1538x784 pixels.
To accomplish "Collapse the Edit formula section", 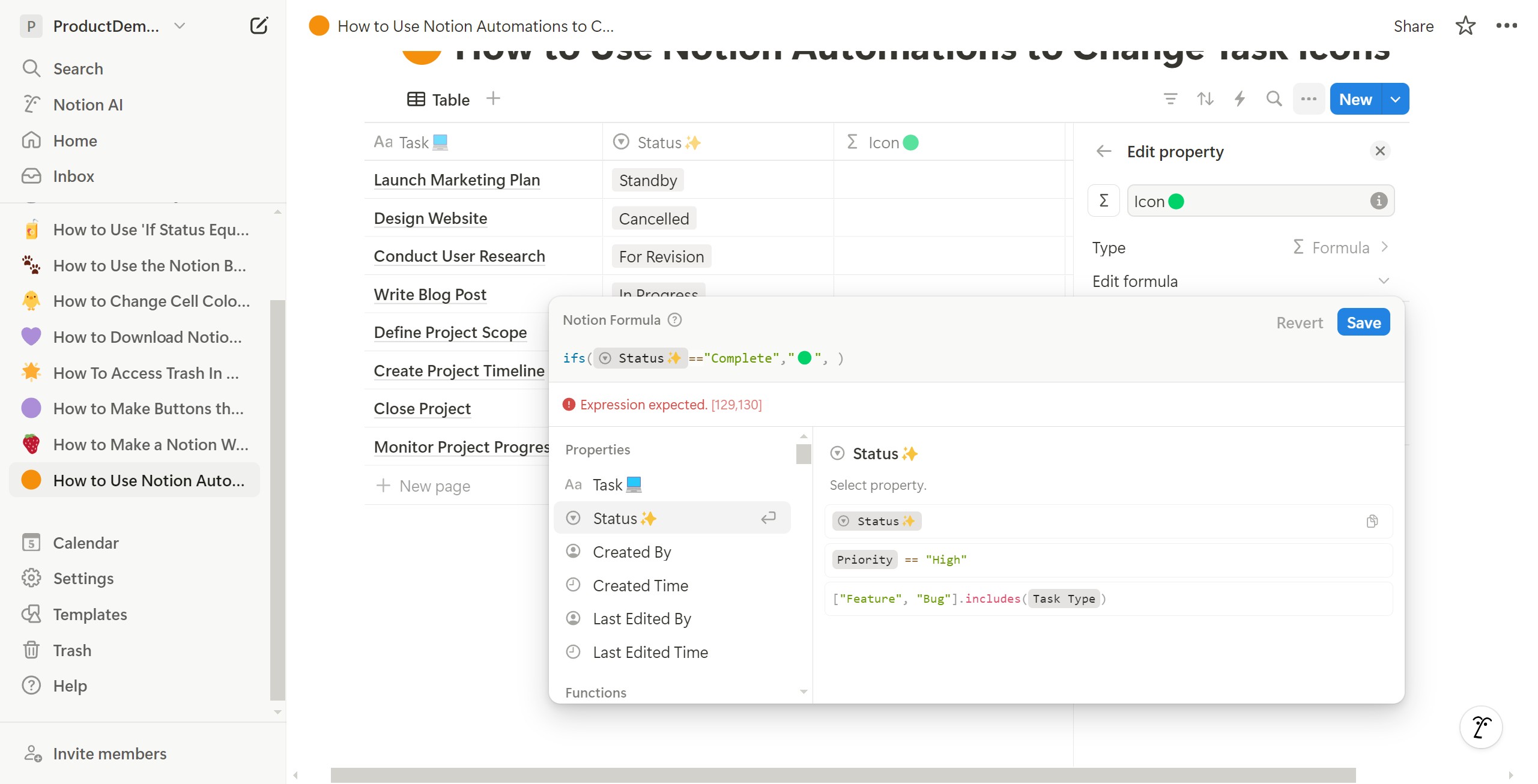I will point(1384,281).
